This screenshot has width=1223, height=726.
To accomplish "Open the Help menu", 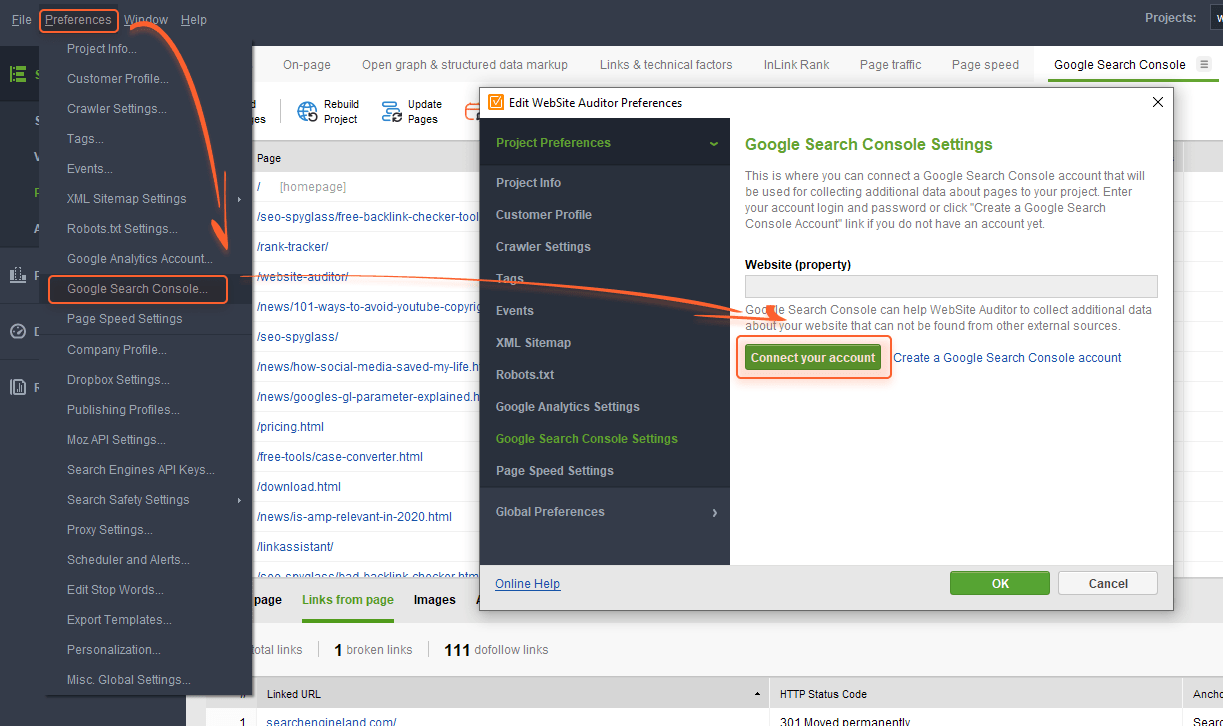I will click(x=194, y=19).
